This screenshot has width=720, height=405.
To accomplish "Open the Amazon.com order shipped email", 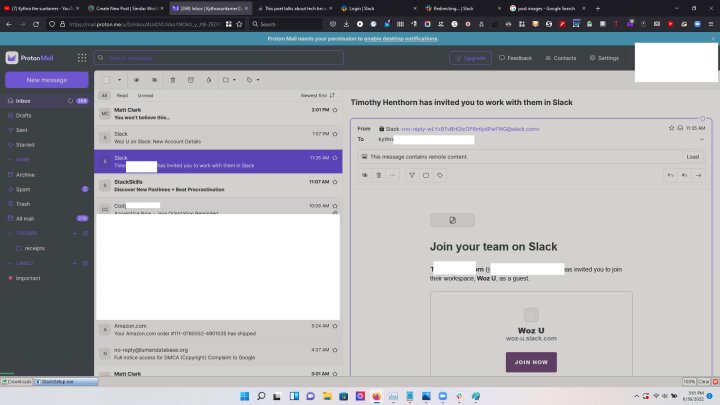I will click(218, 330).
